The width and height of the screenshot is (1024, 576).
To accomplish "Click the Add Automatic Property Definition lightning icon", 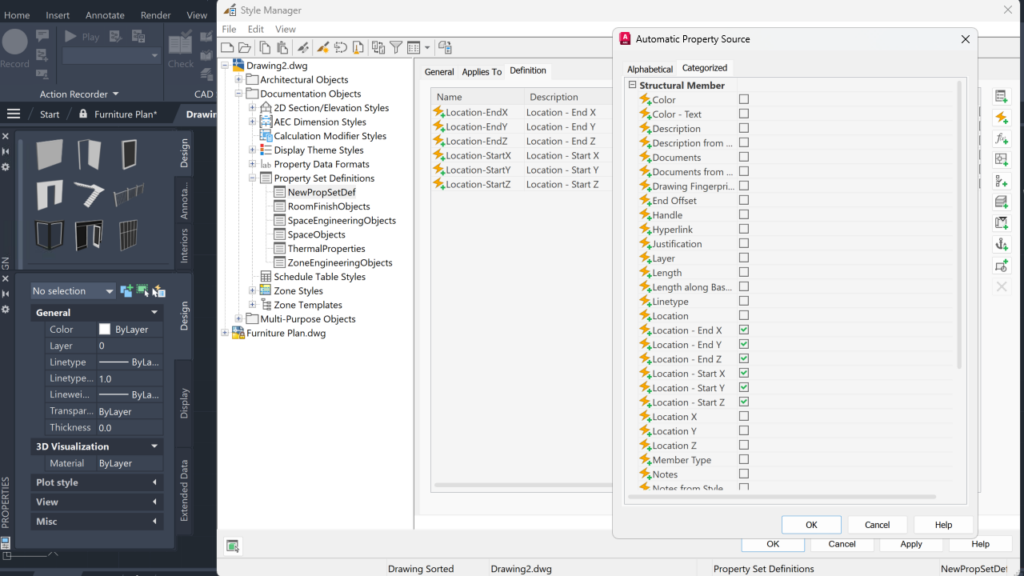I will click(1001, 118).
